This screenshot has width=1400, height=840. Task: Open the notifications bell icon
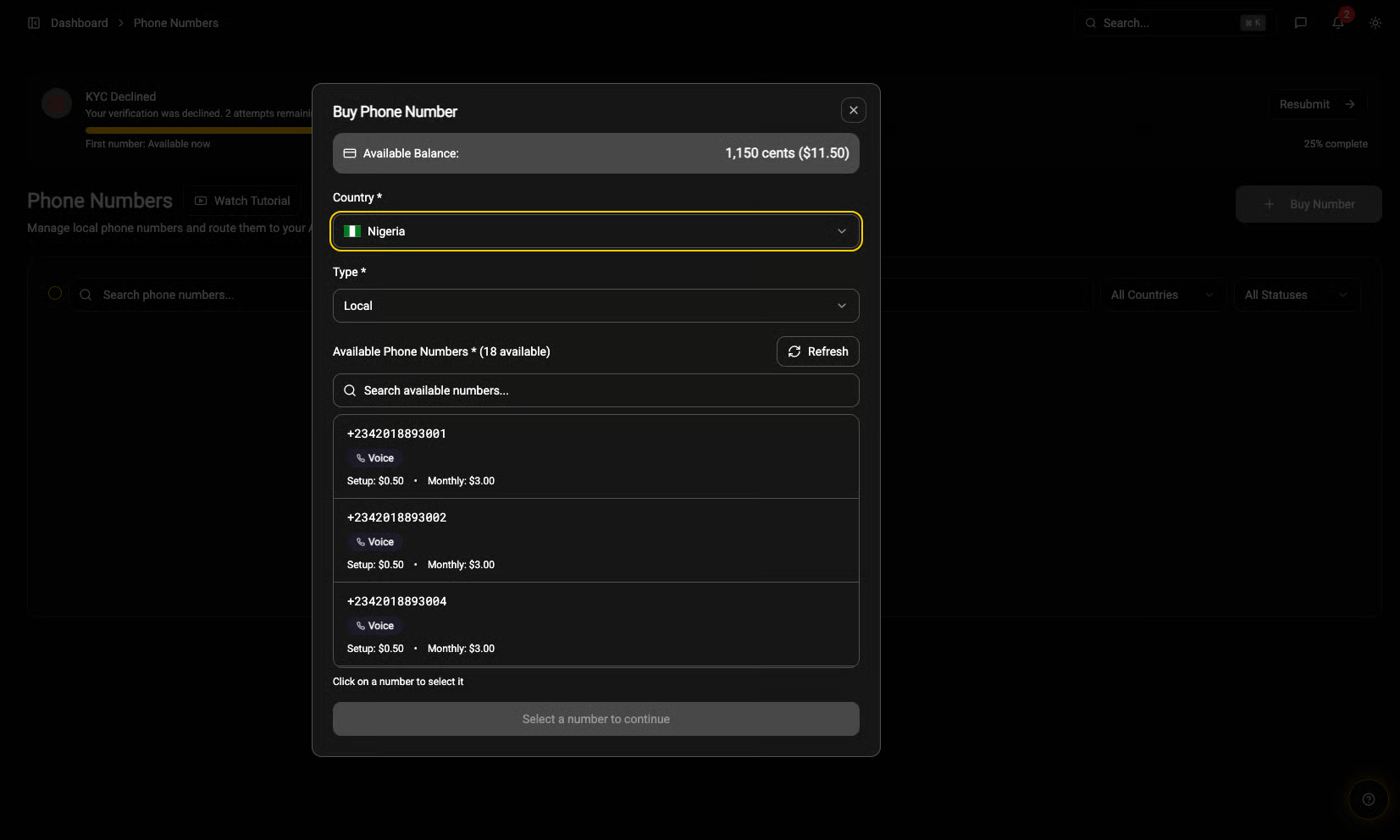(1338, 23)
